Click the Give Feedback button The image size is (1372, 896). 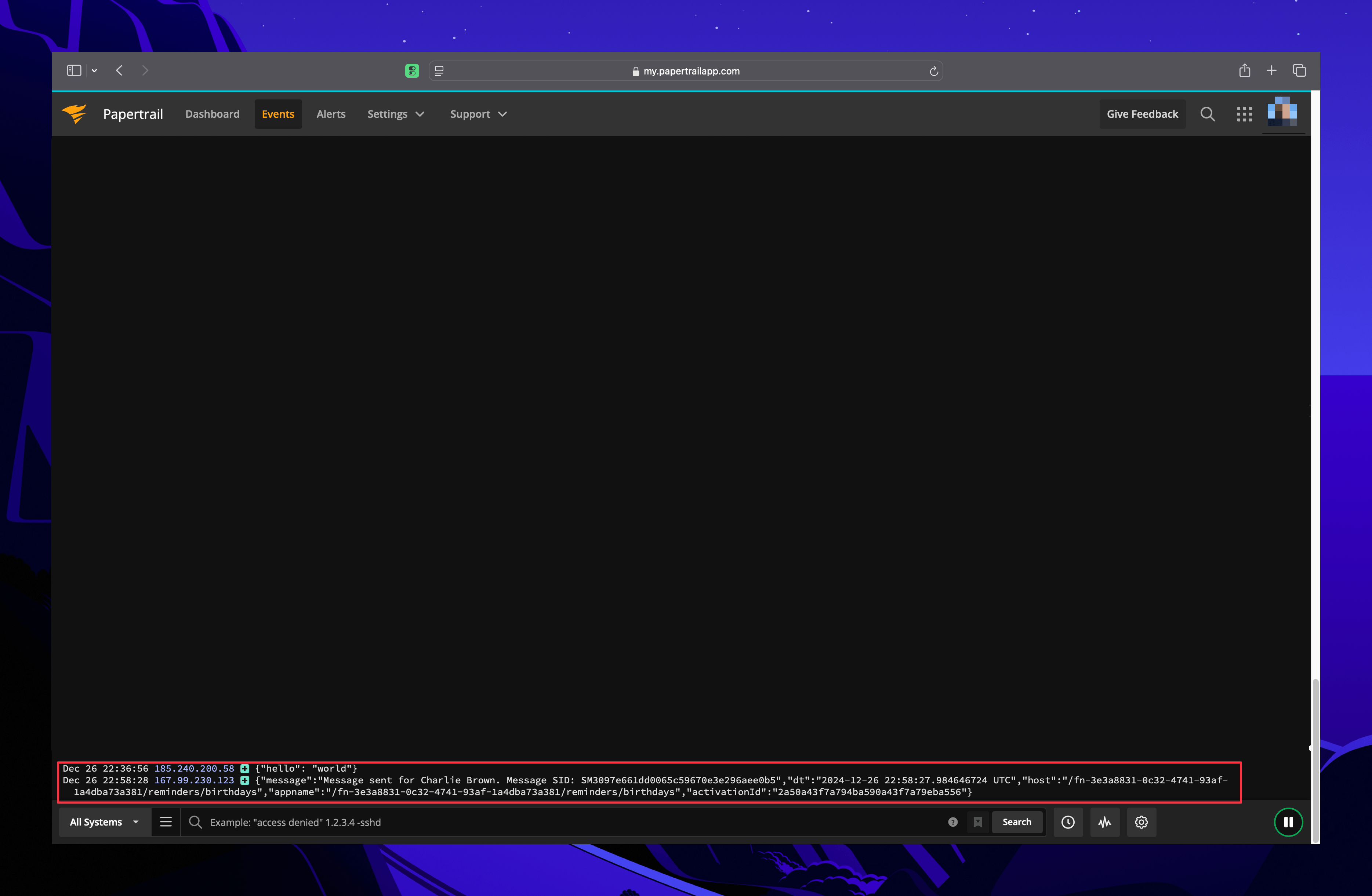click(1142, 114)
